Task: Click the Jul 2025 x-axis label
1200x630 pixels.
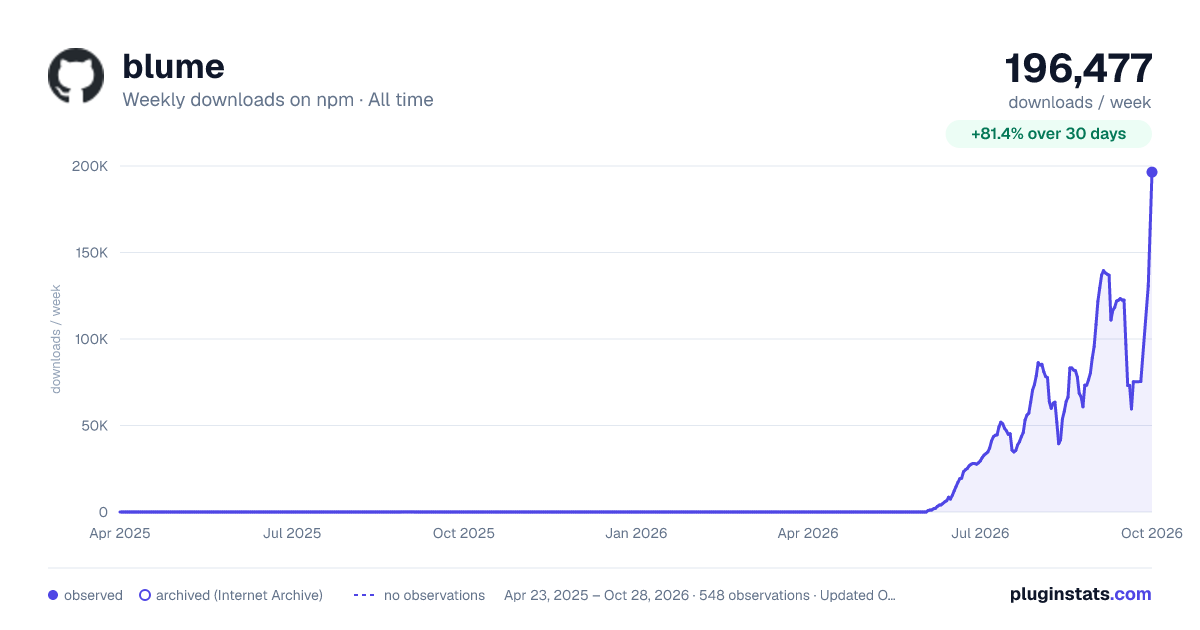Action: click(292, 533)
